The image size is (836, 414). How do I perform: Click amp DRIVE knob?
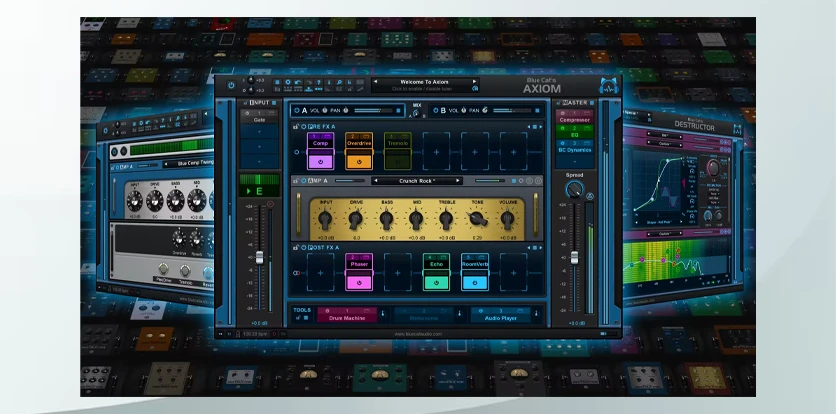356,220
